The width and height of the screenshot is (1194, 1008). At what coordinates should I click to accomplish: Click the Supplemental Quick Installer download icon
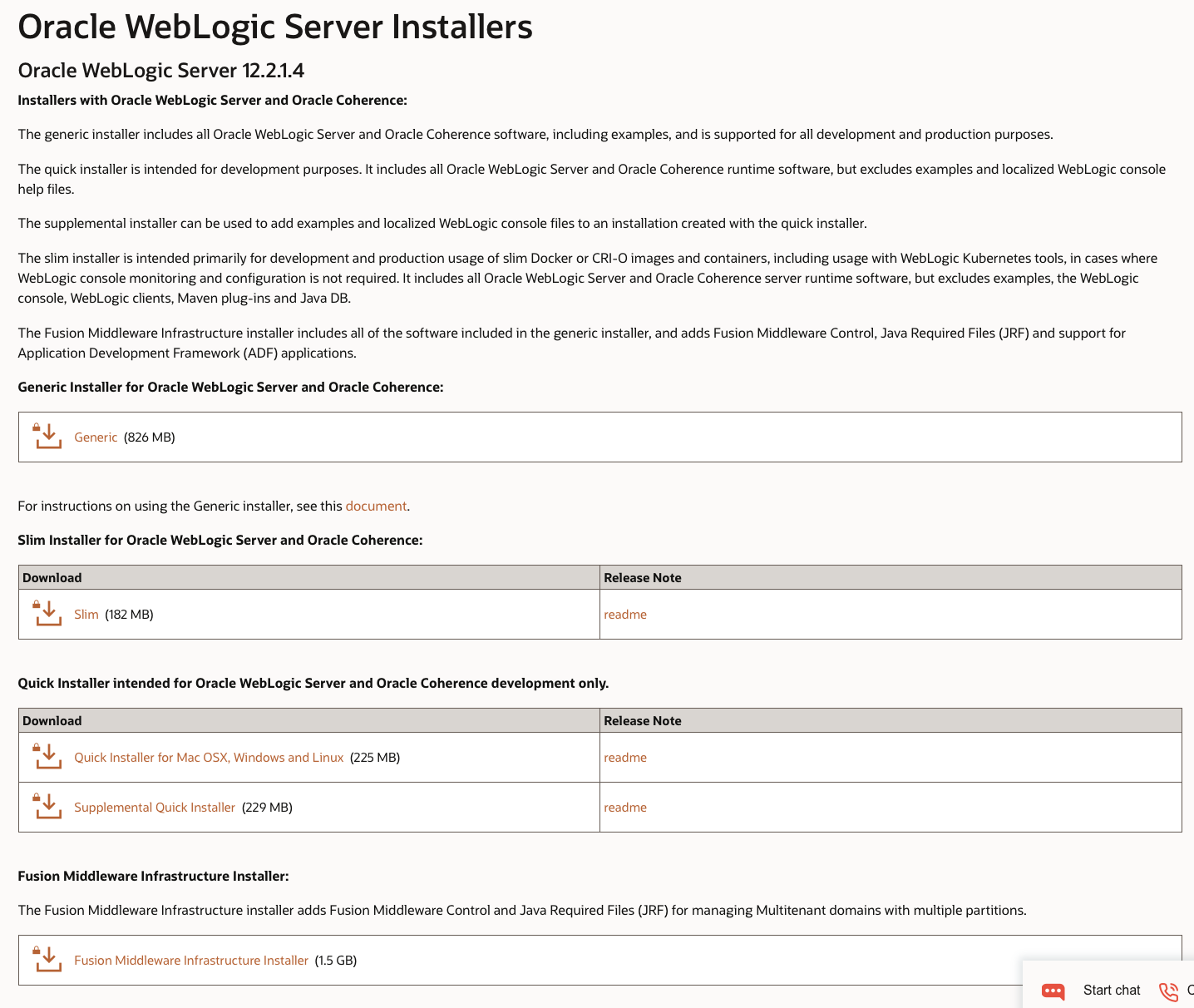tap(47, 807)
